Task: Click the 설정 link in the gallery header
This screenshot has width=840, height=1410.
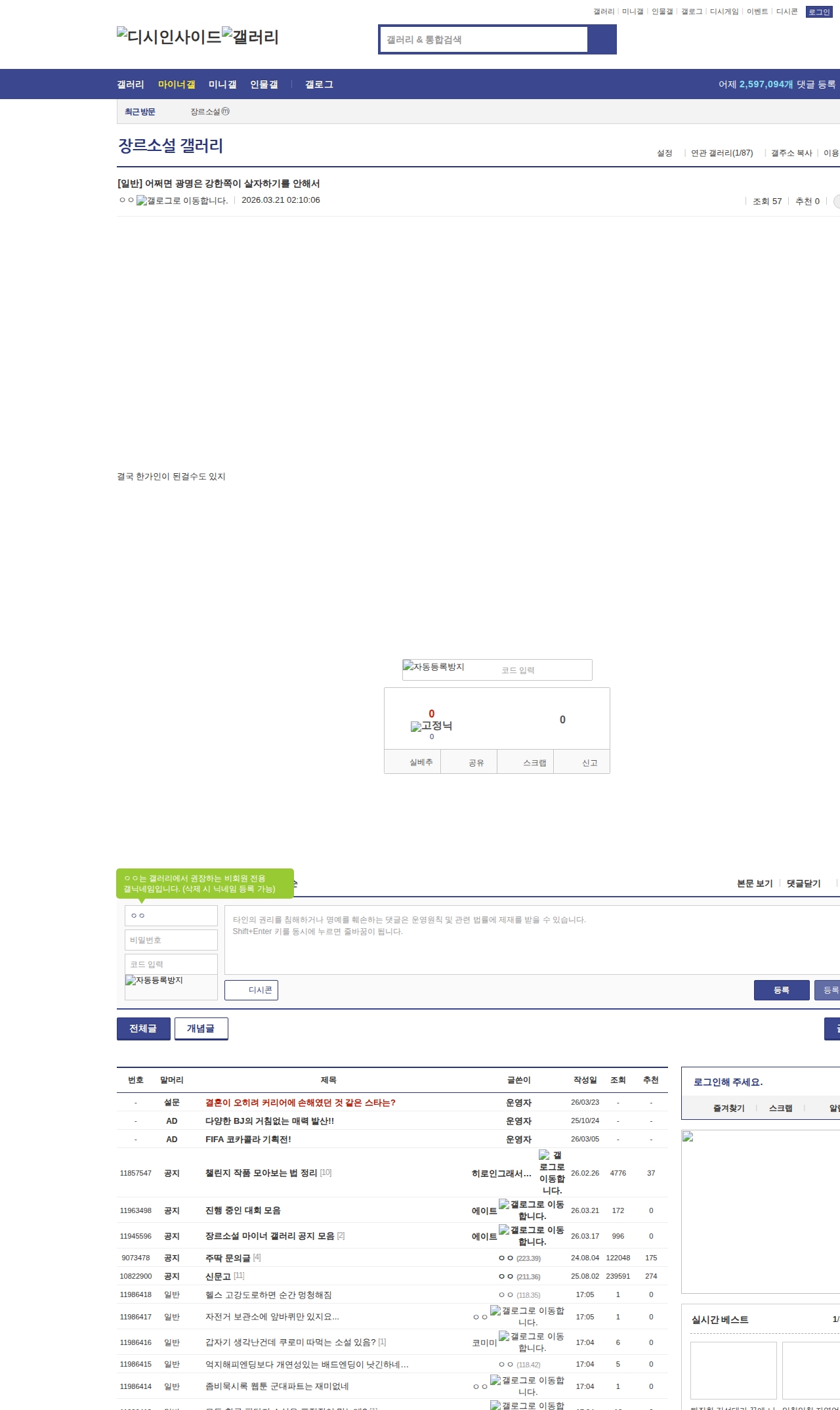Action: click(665, 153)
